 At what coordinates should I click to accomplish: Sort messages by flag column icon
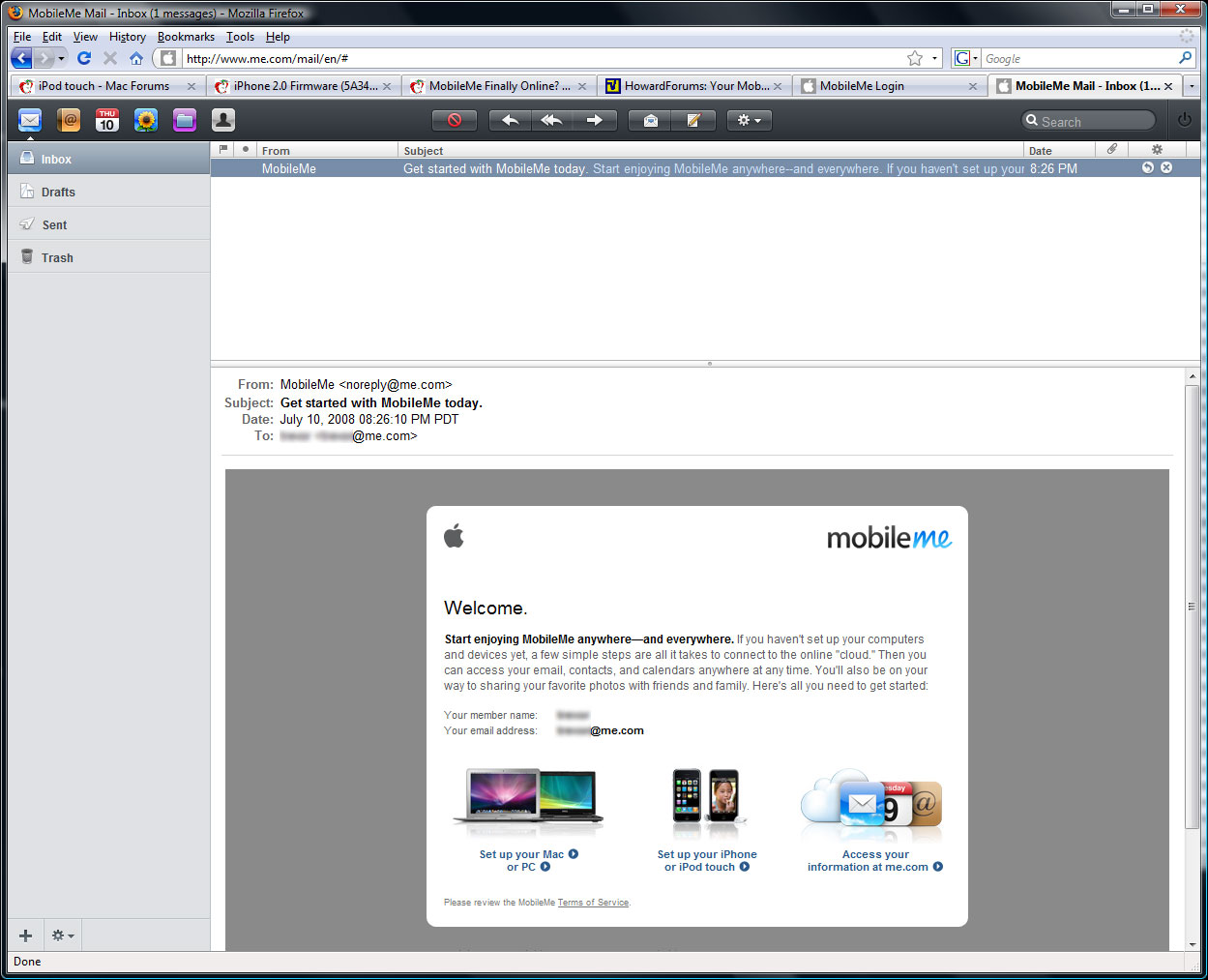tap(224, 149)
